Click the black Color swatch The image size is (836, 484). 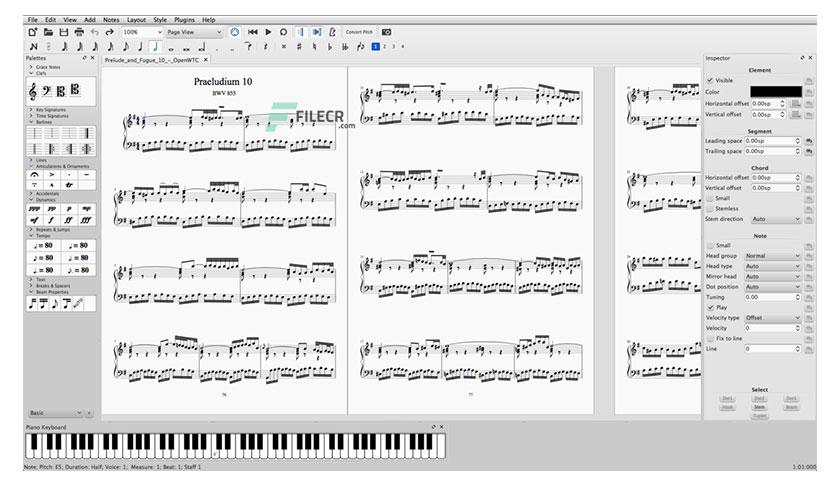[x=776, y=92]
